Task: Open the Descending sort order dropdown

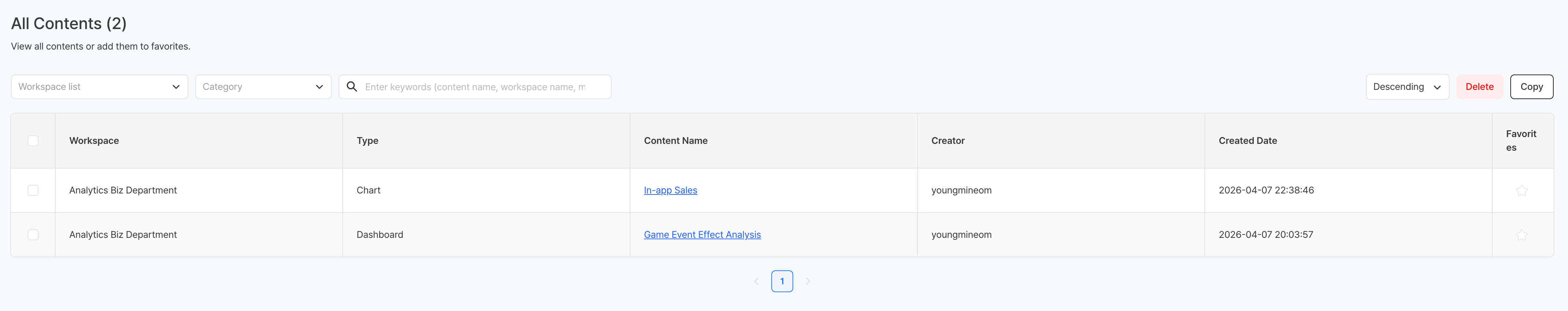Action: click(1407, 86)
